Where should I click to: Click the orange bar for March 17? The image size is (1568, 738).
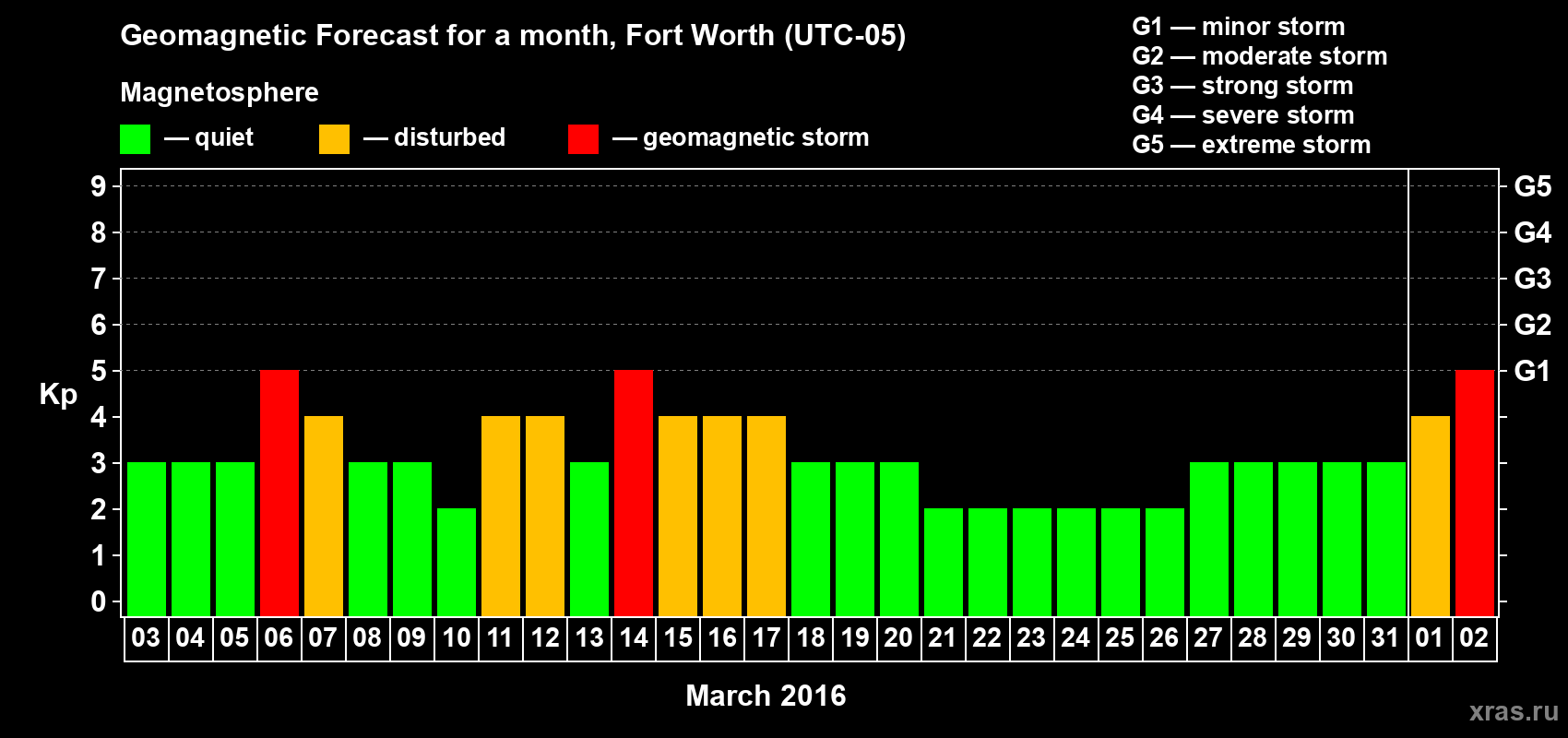(x=766, y=516)
